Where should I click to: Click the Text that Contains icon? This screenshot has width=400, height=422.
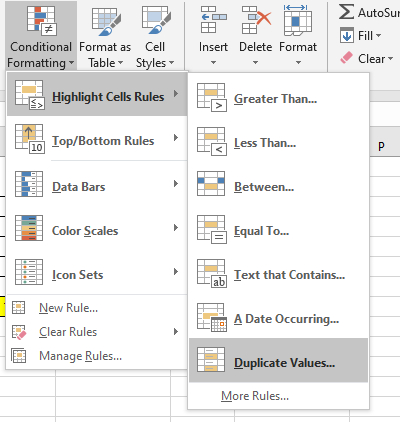(x=212, y=273)
